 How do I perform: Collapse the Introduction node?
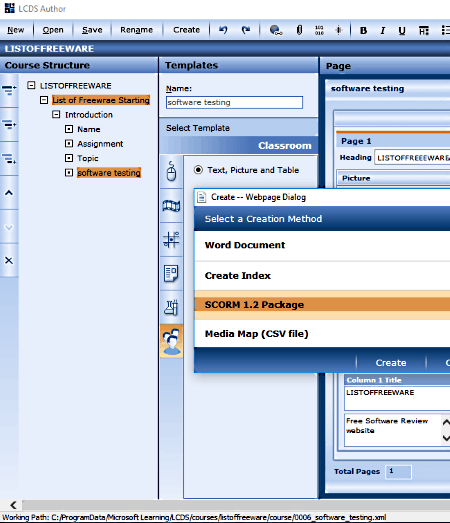coord(56,114)
